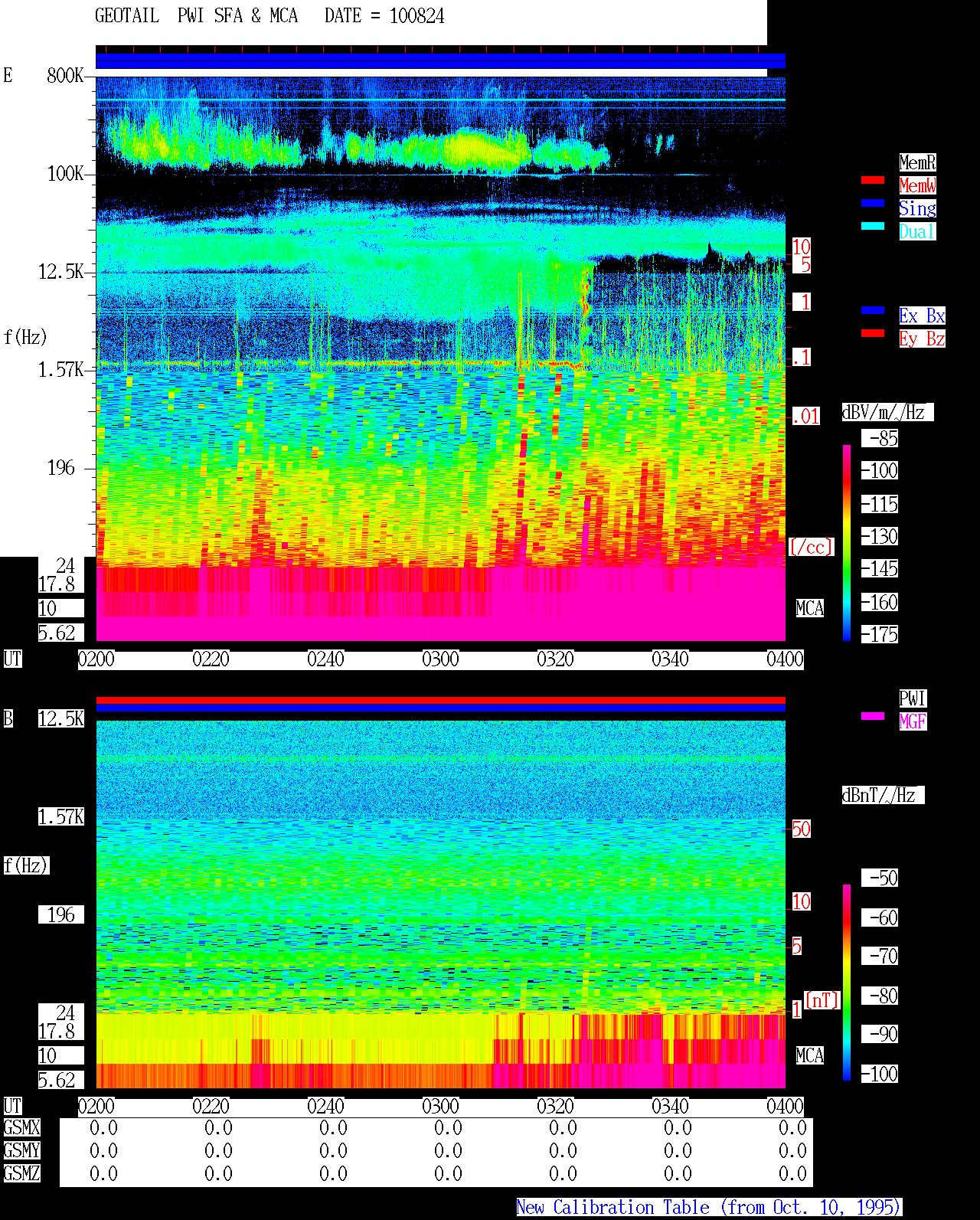Click the dBV/m/√Hz color scale bar
The width and height of the screenshot is (980, 1220).
click(x=847, y=542)
